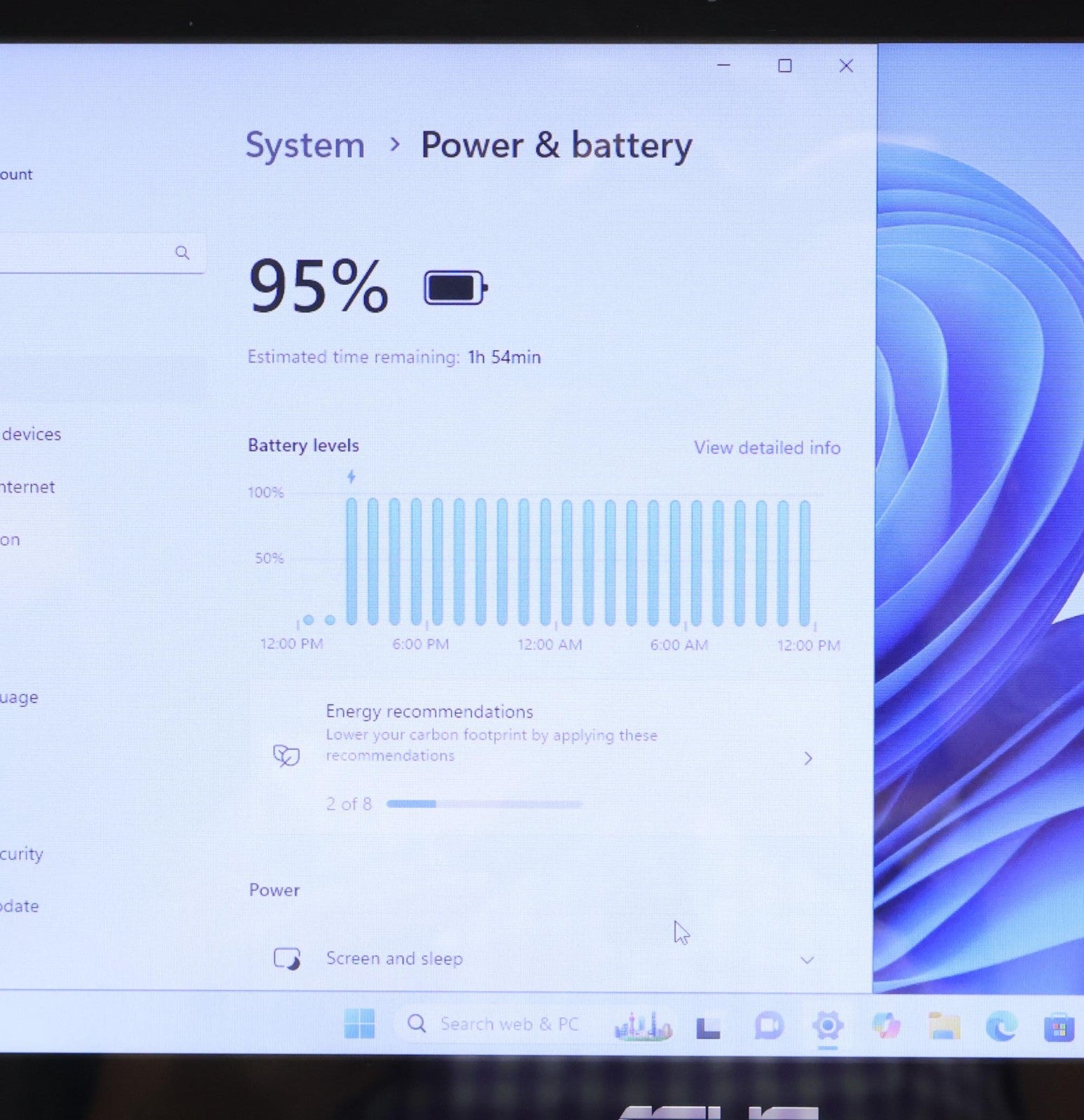Launch the Chat app from the taskbar
1084x1120 pixels.
point(768,1027)
